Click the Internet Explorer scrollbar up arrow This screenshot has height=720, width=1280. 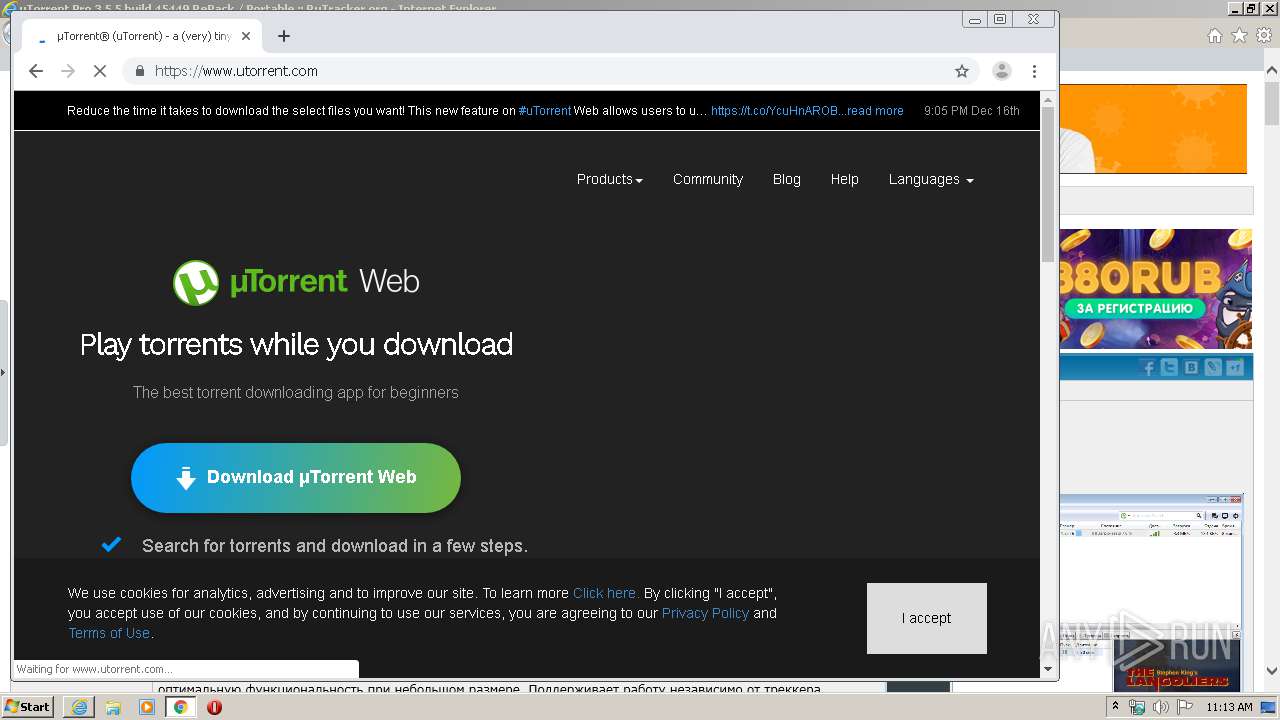(1271, 71)
